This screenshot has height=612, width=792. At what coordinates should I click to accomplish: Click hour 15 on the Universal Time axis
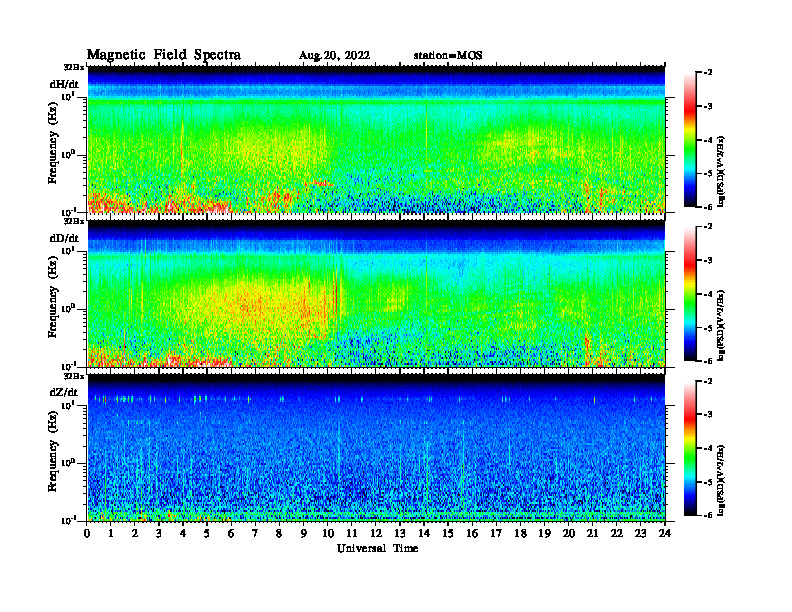click(448, 534)
